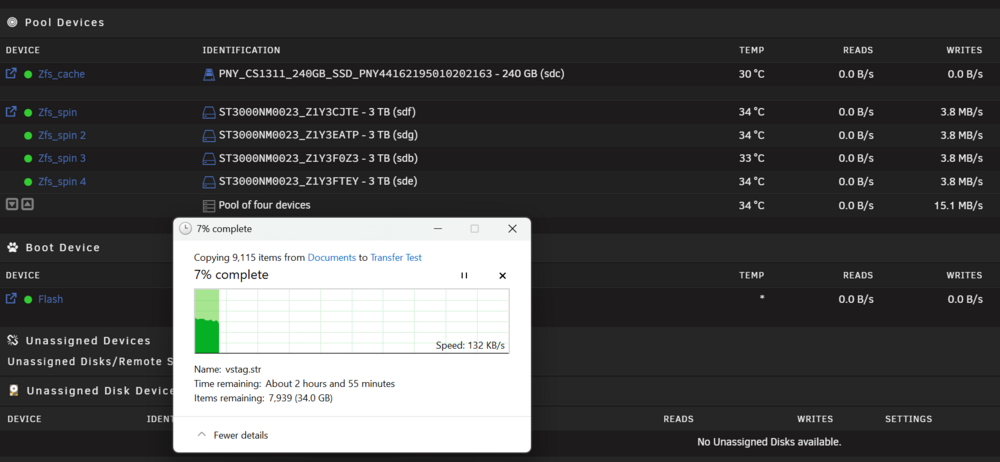Viewport: 1000px width, 462px height.
Task: Open external link icon beside Flash
Action: point(11,299)
